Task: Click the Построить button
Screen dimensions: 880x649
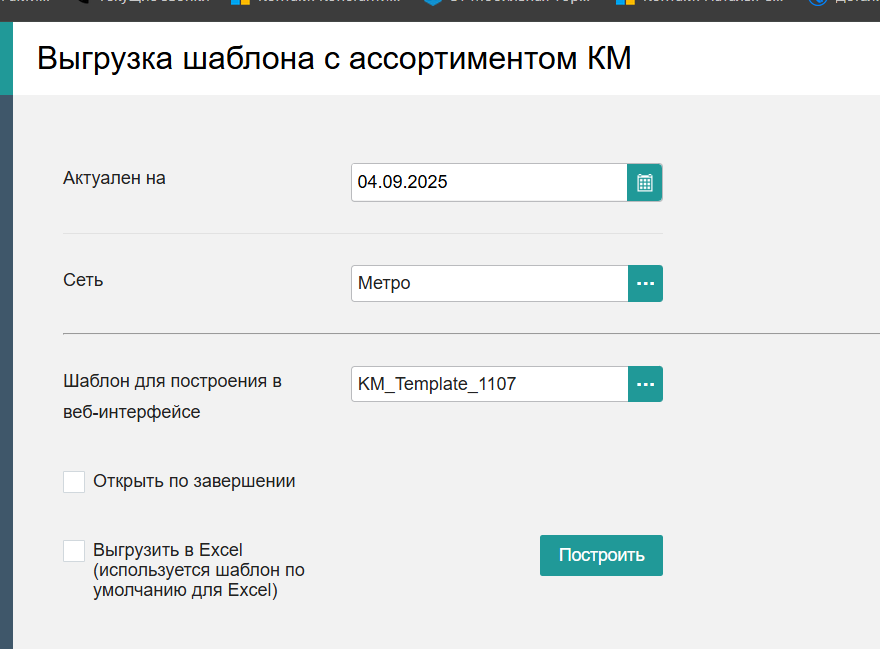Action: coord(601,555)
